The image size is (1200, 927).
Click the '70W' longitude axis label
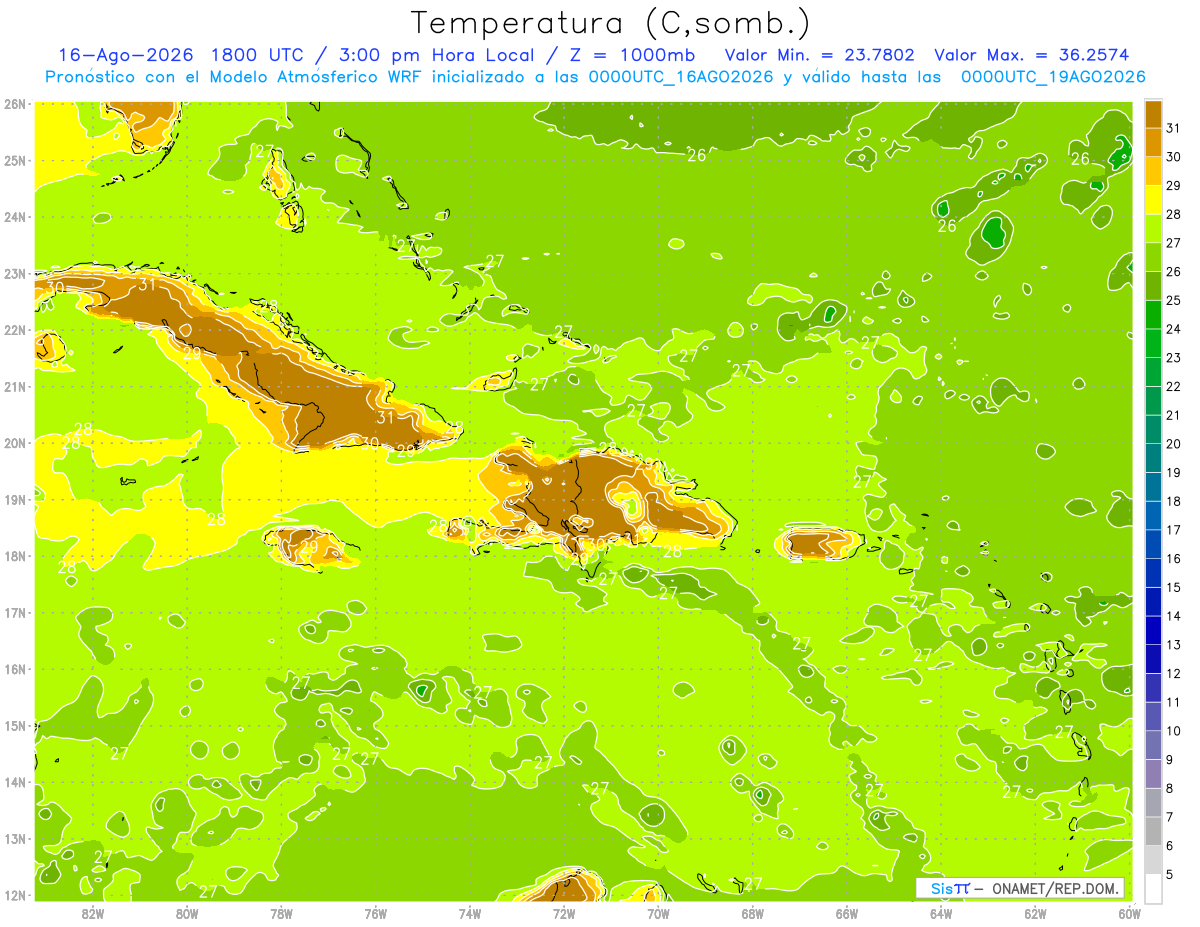point(658,913)
